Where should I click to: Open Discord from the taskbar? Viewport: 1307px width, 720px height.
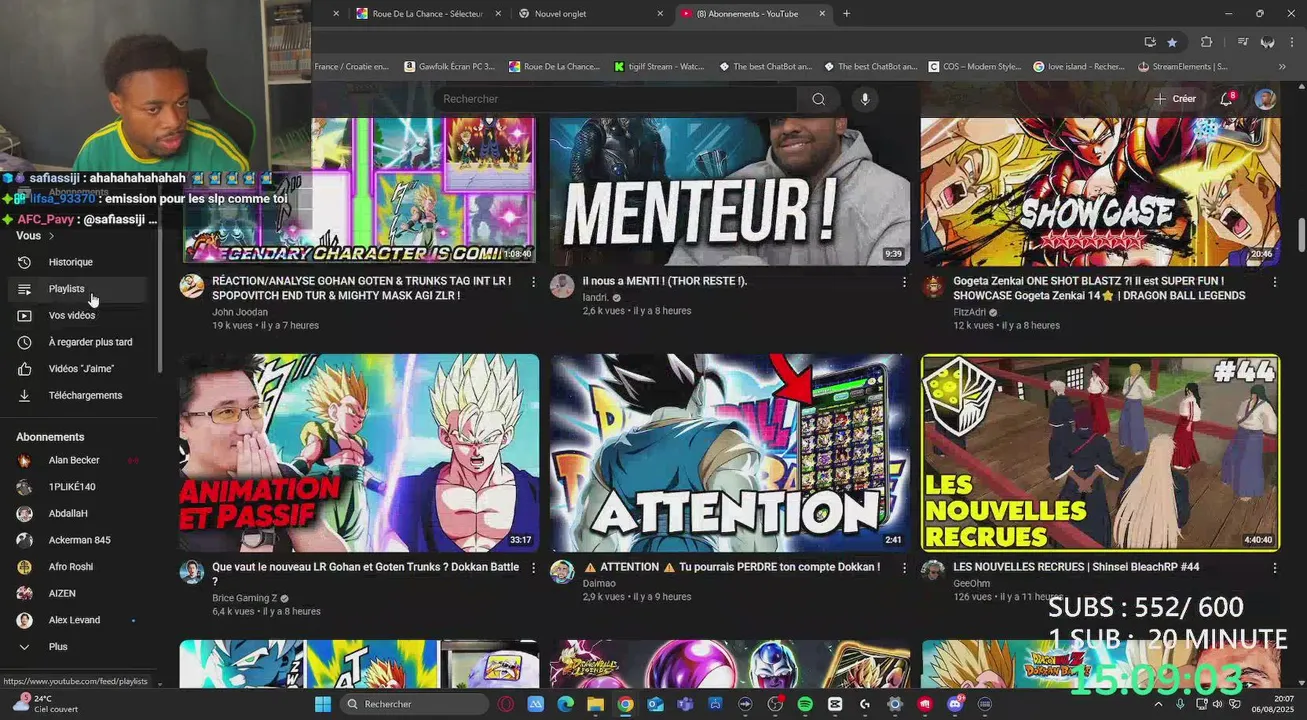click(x=955, y=704)
